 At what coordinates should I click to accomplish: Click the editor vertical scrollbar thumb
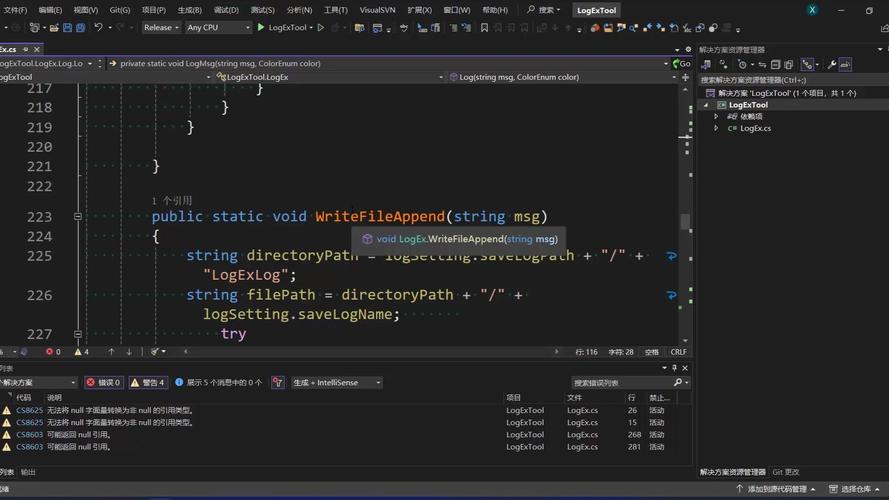[685, 222]
